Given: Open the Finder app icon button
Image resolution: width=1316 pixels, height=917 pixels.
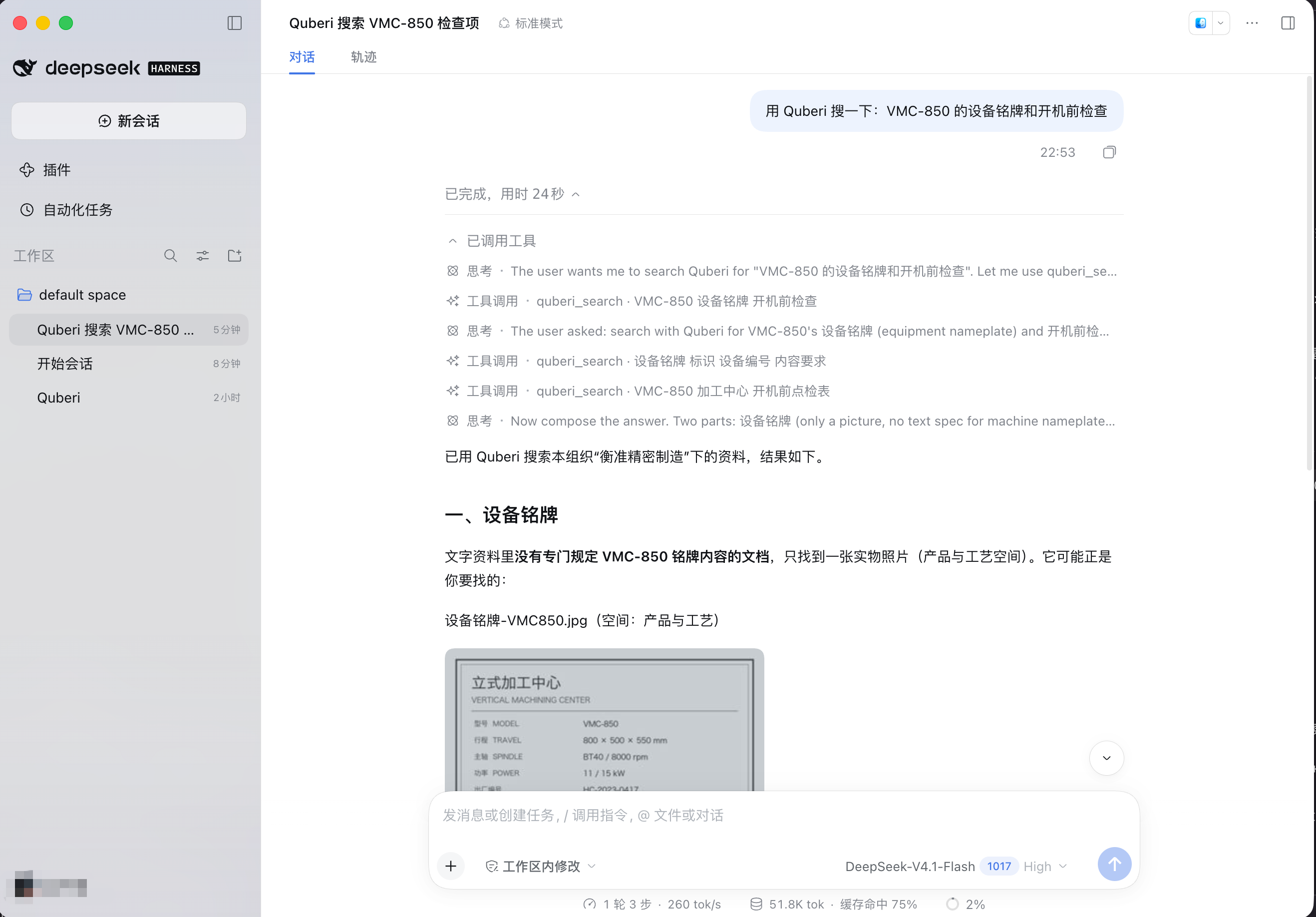Looking at the screenshot, I should tap(1201, 23).
